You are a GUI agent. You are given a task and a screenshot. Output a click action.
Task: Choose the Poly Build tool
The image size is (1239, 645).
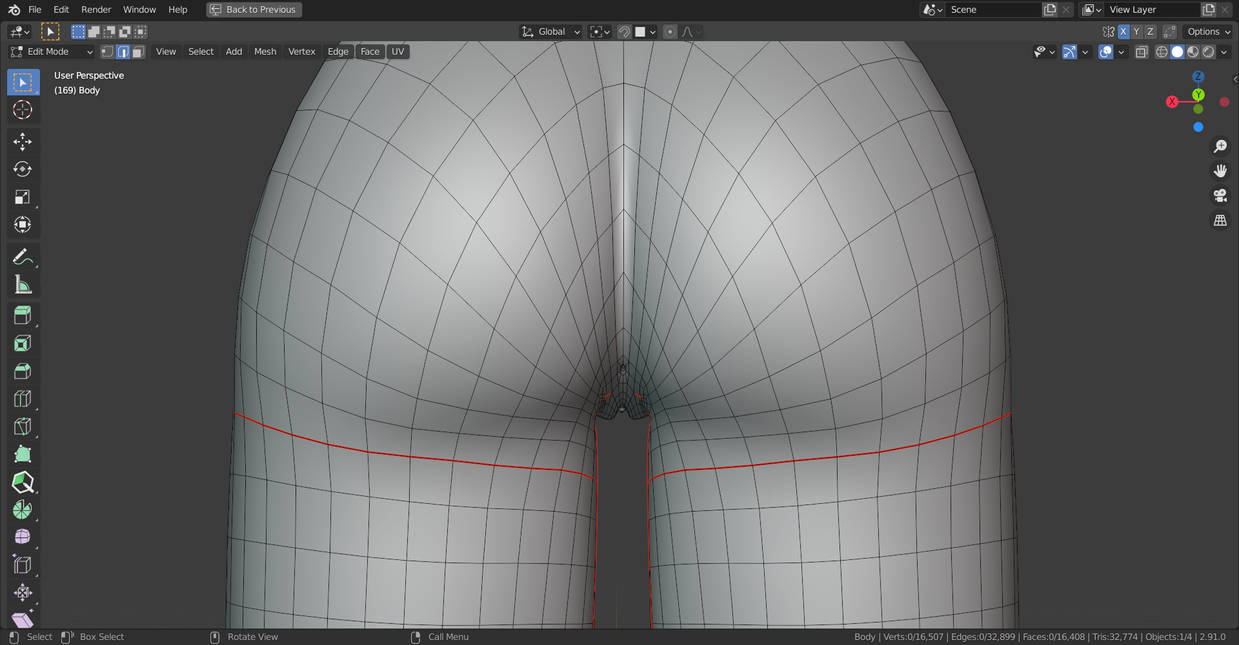pos(23,454)
